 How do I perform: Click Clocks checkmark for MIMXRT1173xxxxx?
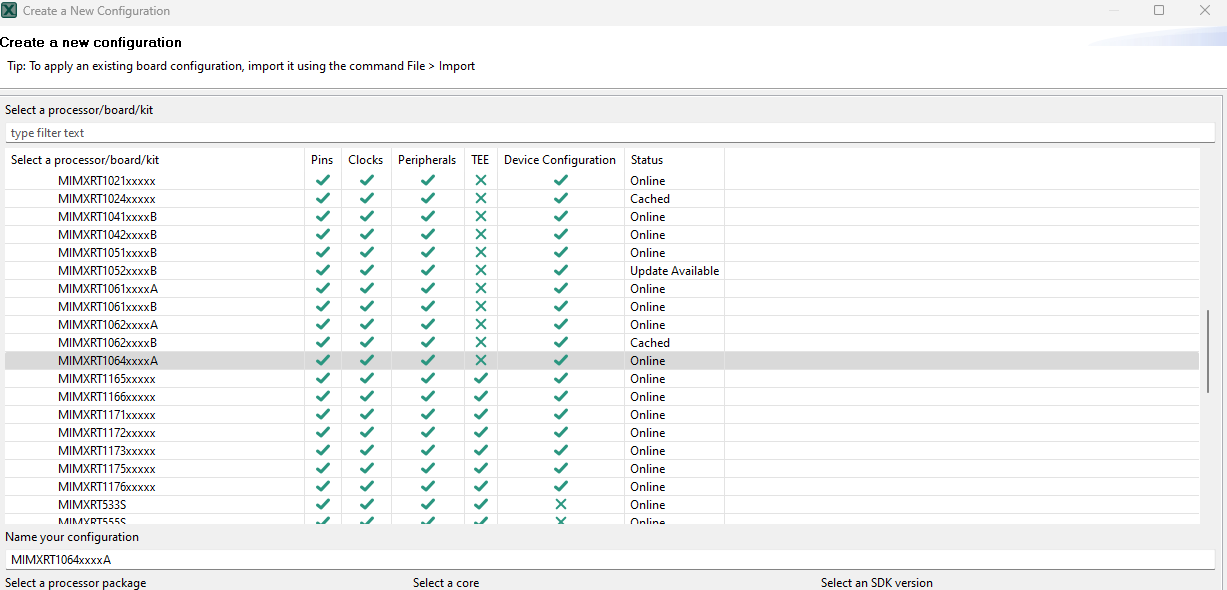click(x=366, y=451)
